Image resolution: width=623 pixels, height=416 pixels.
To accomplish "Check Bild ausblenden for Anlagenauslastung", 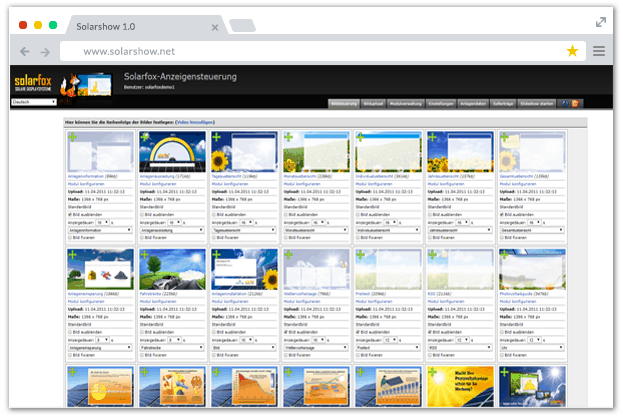I will (x=142, y=215).
